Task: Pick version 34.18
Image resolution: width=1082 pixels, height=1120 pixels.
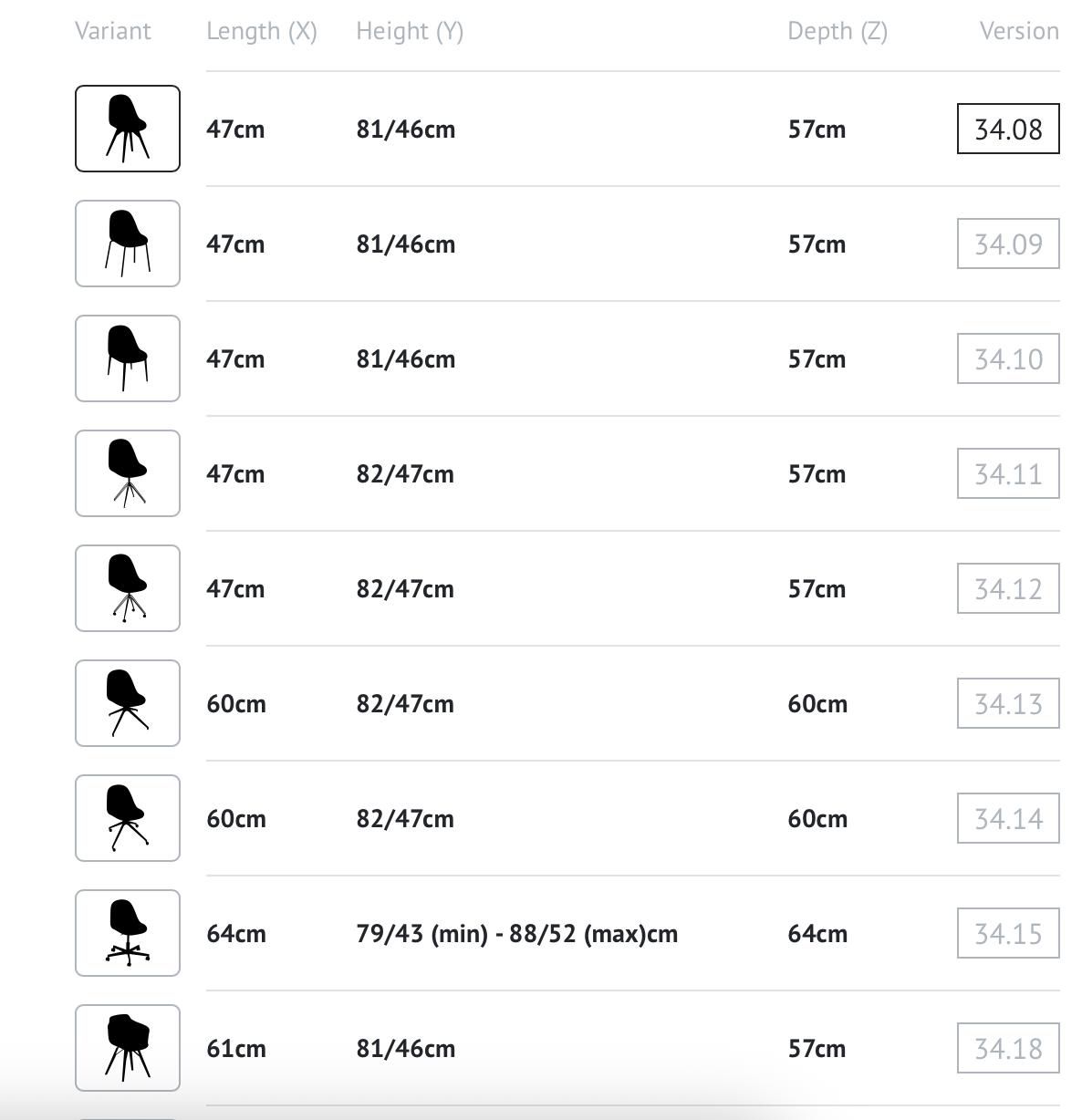Action: pyautogui.click(x=1008, y=1048)
